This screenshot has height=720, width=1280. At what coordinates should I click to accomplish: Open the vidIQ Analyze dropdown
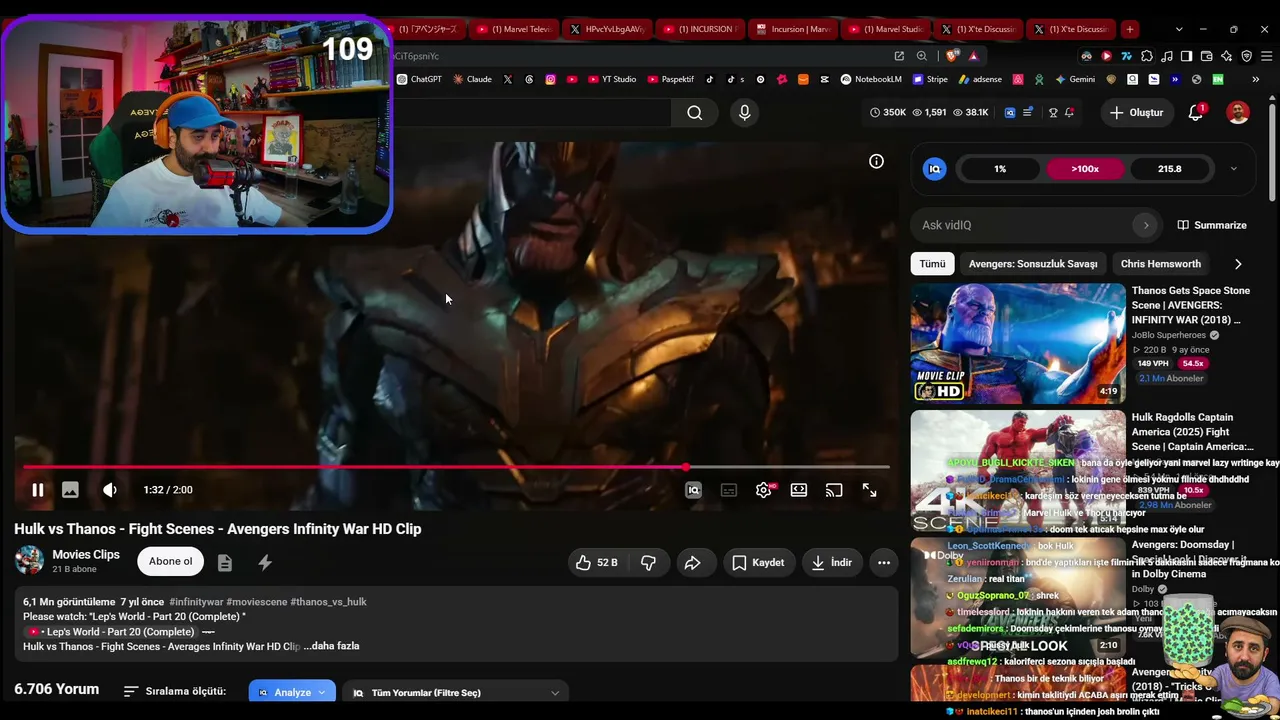click(292, 692)
